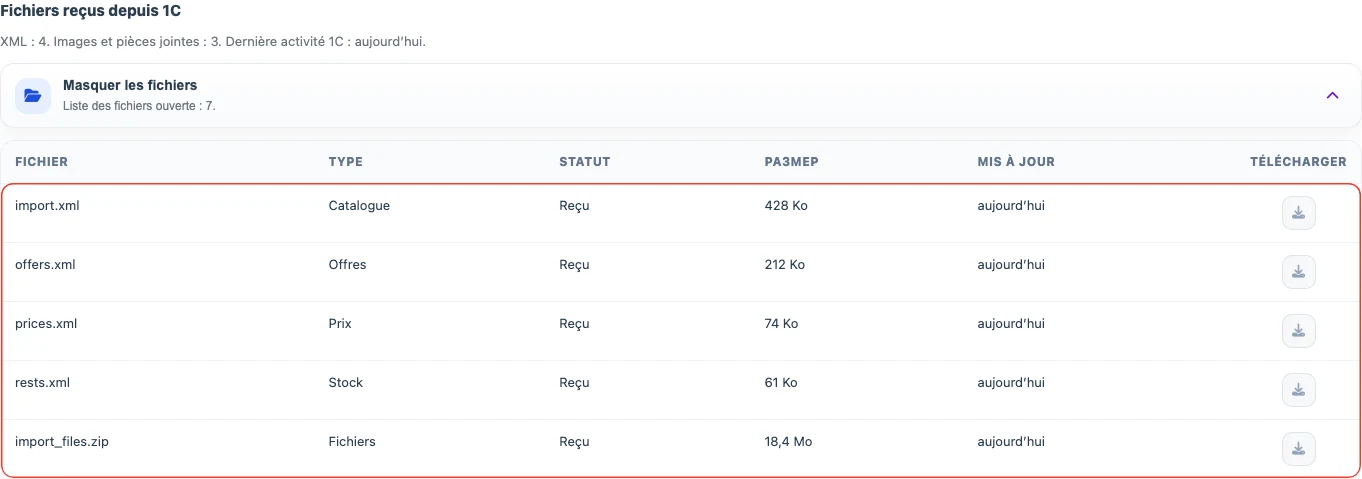Click the MIS À JOUR column header
Image resolution: width=1362 pixels, height=479 pixels.
pos(1016,162)
